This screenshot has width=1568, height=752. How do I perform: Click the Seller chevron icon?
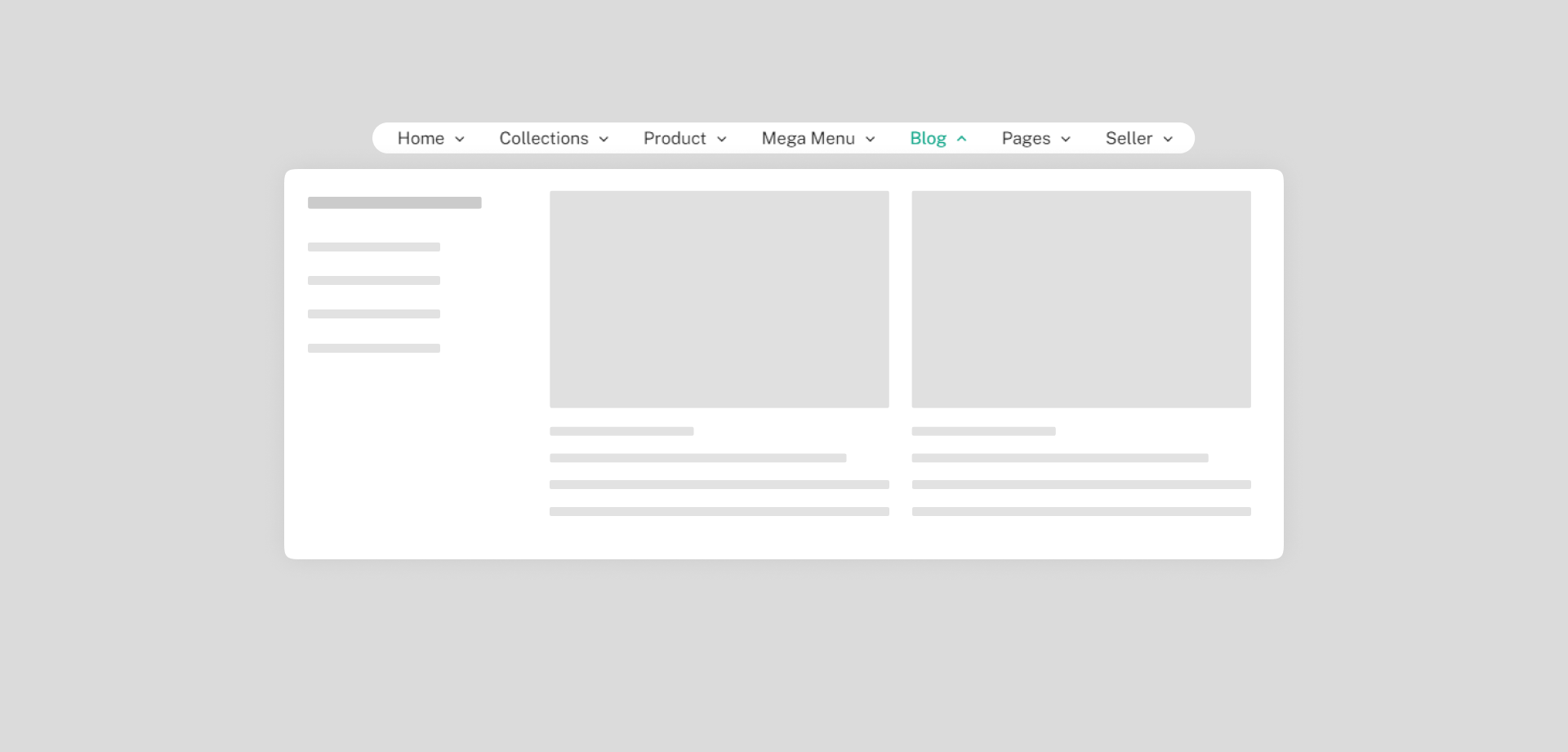pos(1168,140)
